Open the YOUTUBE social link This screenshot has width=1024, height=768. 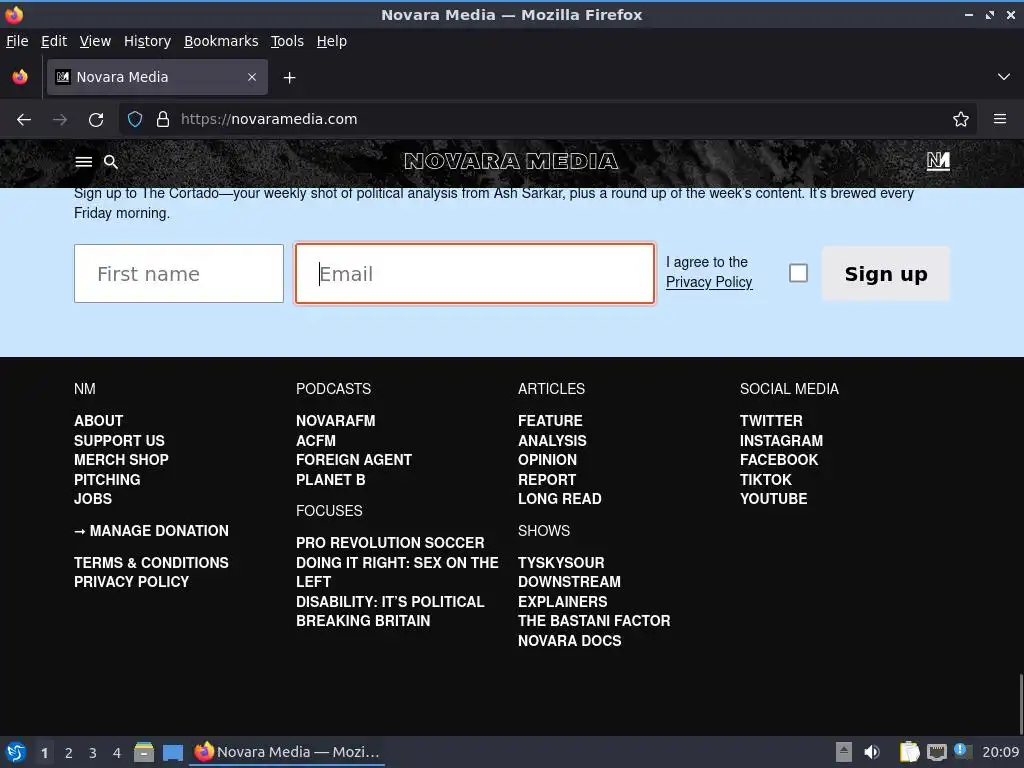pos(773,499)
